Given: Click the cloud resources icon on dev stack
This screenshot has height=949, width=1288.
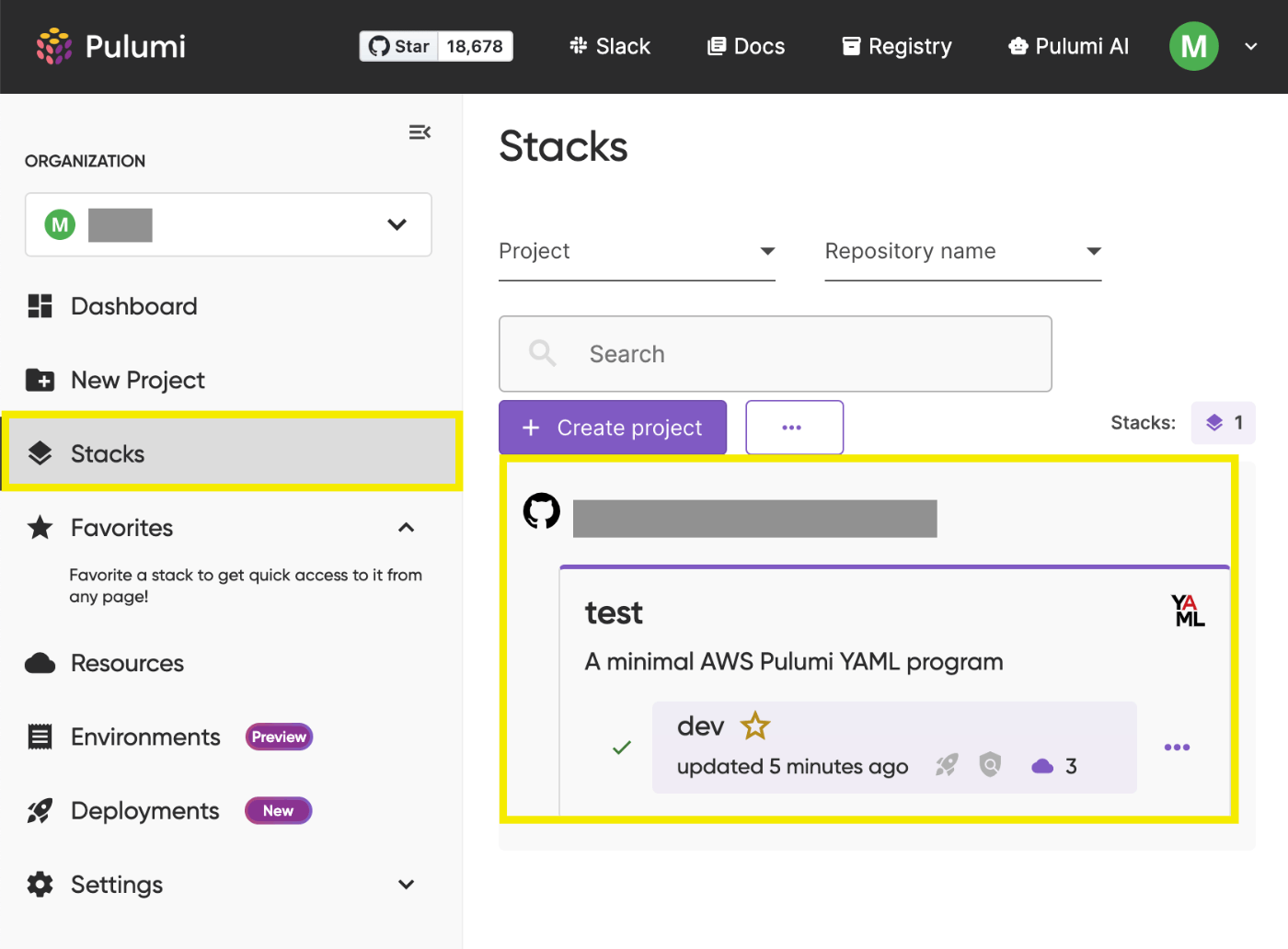Looking at the screenshot, I should point(1042,766).
